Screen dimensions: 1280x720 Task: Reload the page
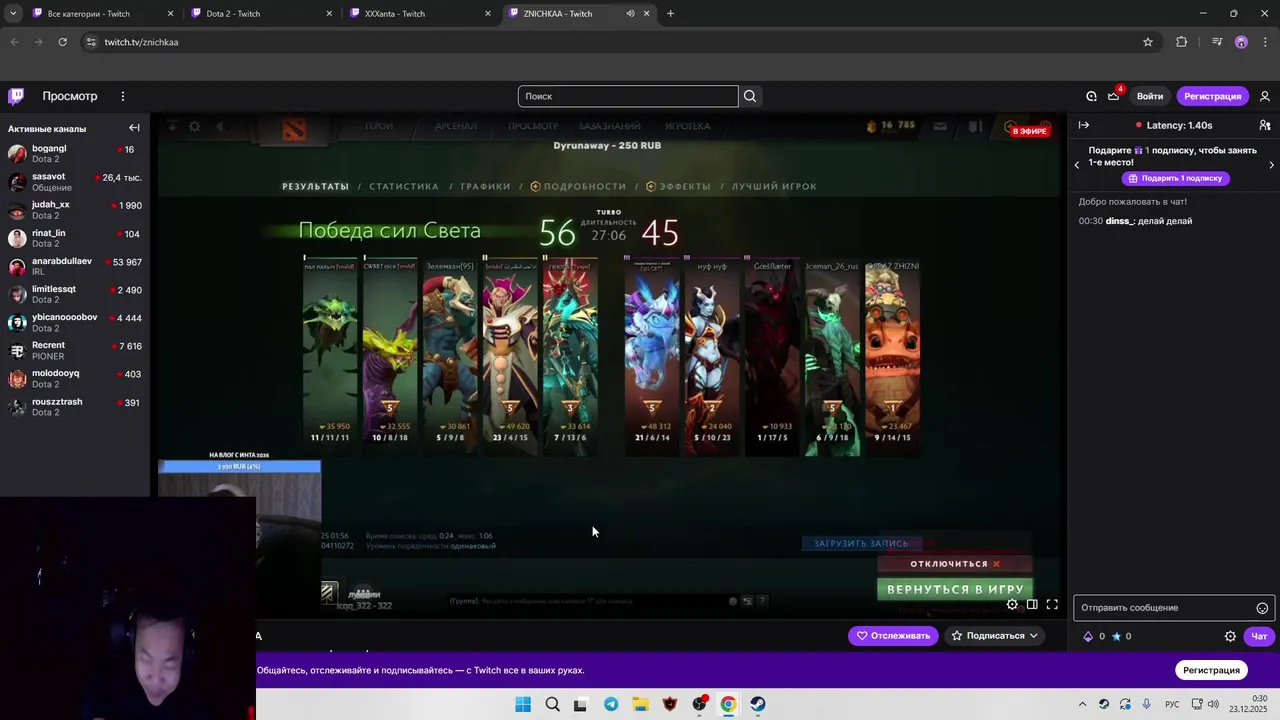[x=62, y=42]
